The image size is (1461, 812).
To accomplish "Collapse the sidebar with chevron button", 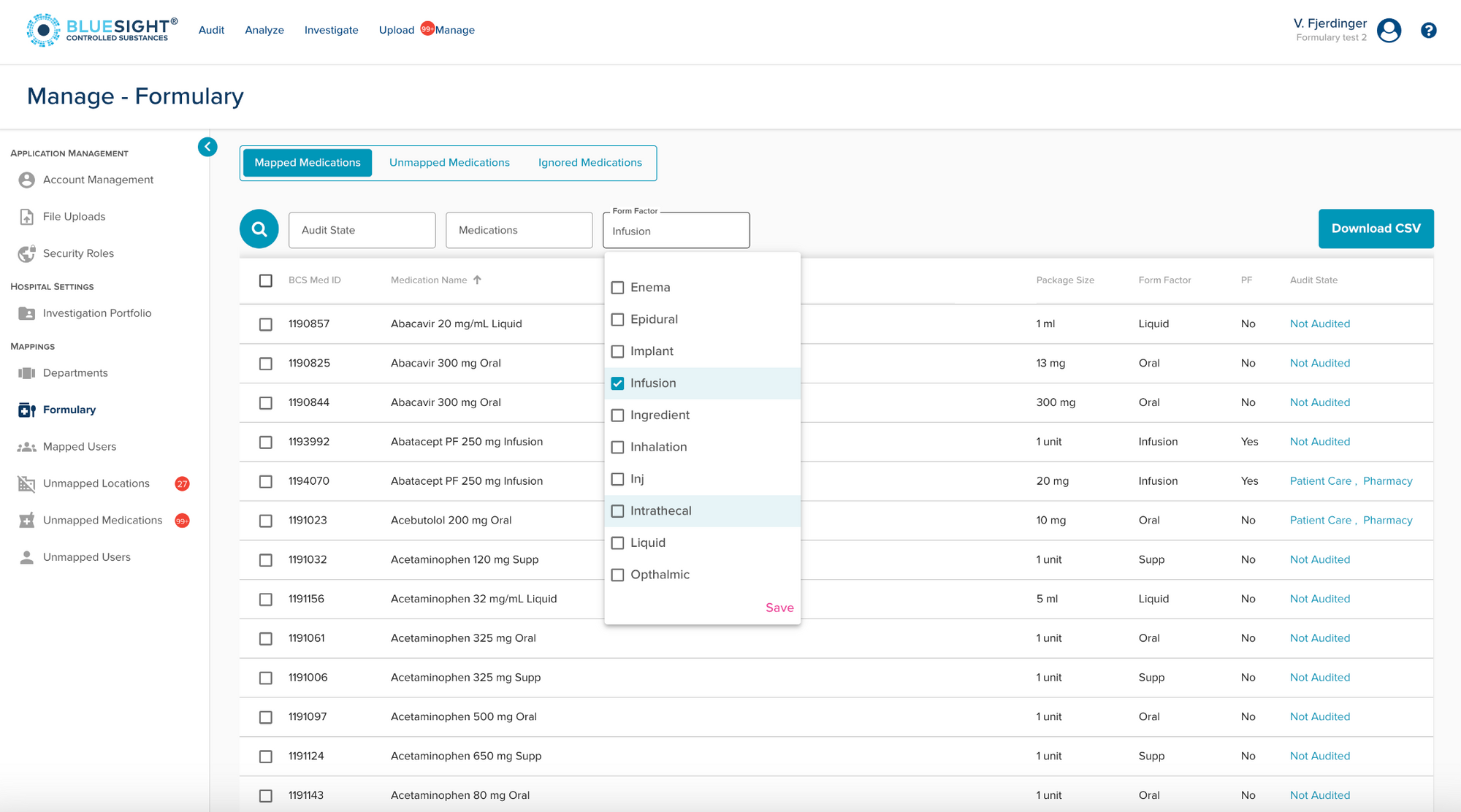I will (207, 147).
